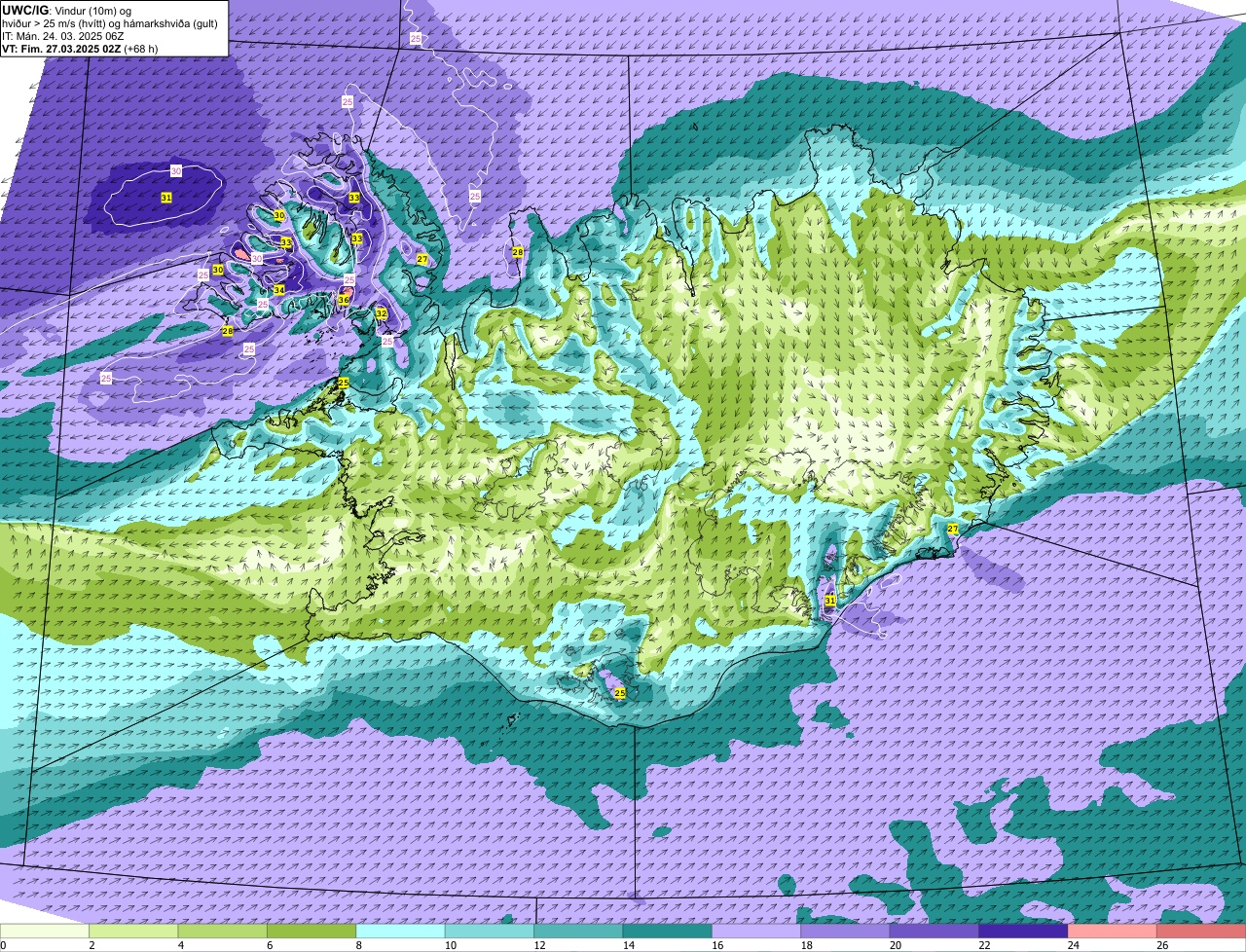Click the legend tick value 26
Screen dimensions: 1246x952
click(x=1162, y=945)
